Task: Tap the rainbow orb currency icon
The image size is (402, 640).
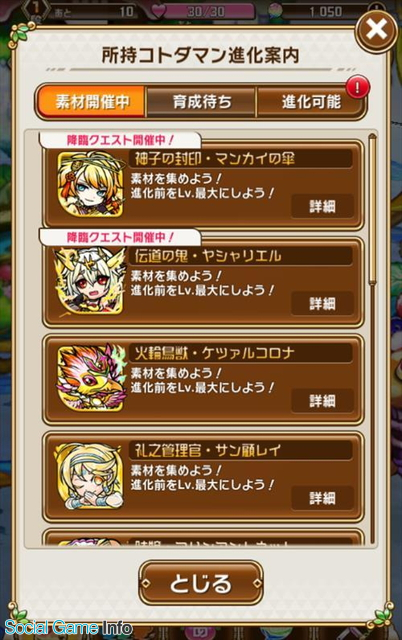Action: coord(275,10)
